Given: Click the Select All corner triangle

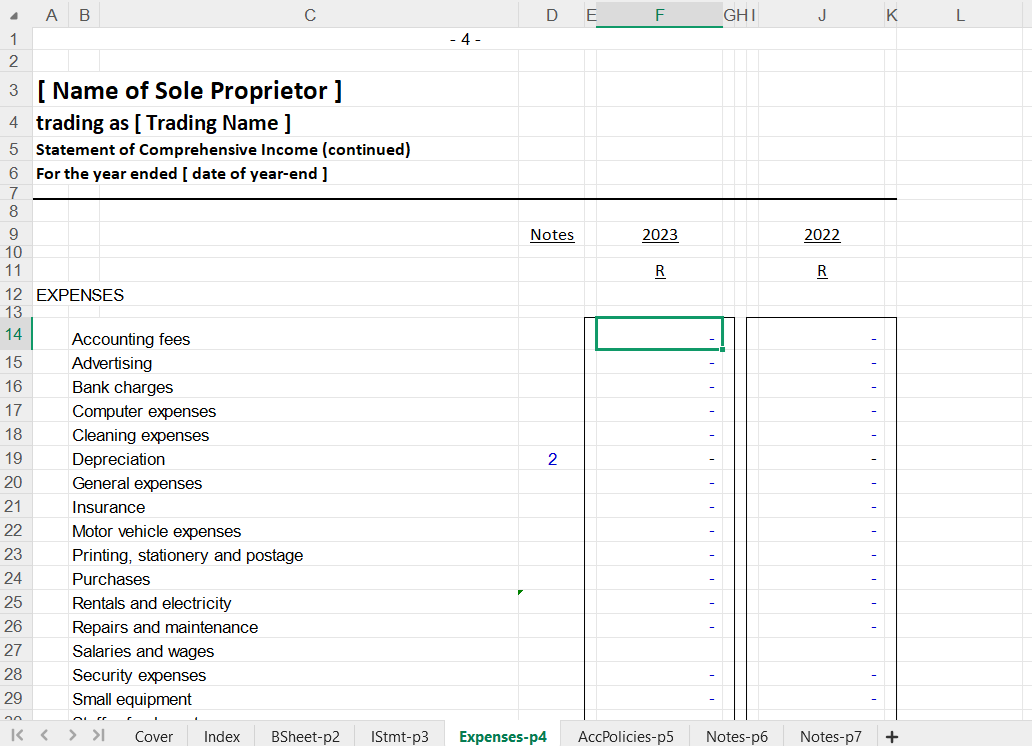Looking at the screenshot, I should [16, 15].
